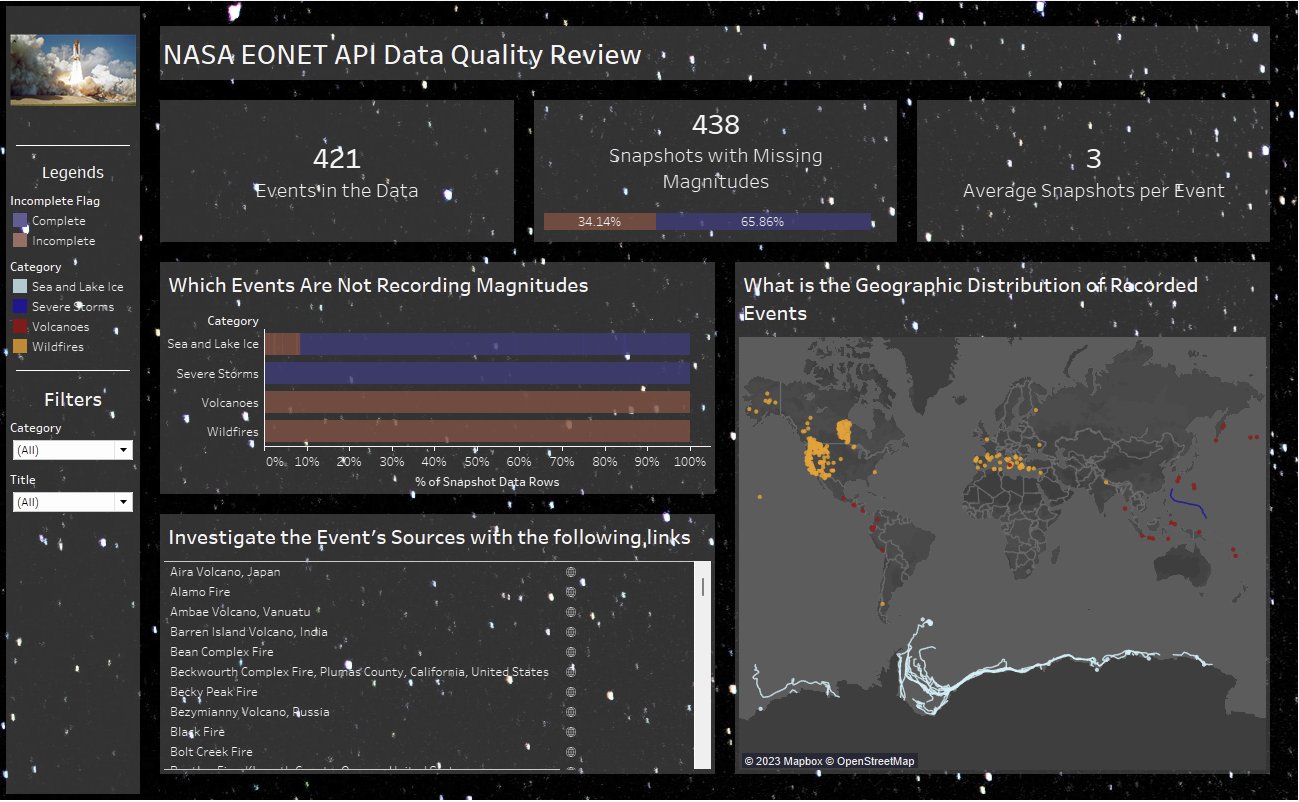This screenshot has width=1299, height=802.
Task: Click the globe icon for Beckwourth Complex Fire
Action: tap(571, 672)
